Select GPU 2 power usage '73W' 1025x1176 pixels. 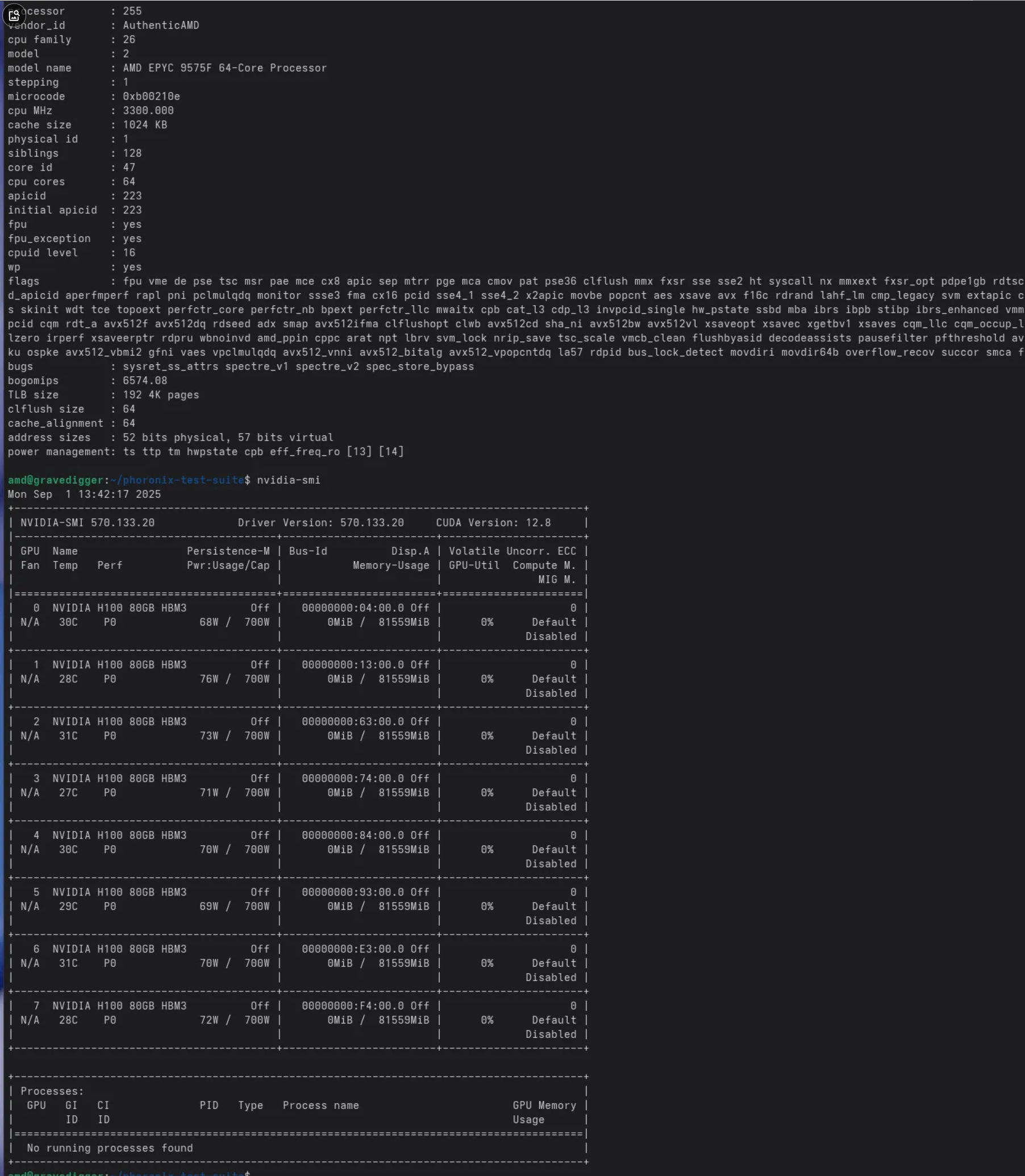pos(209,736)
